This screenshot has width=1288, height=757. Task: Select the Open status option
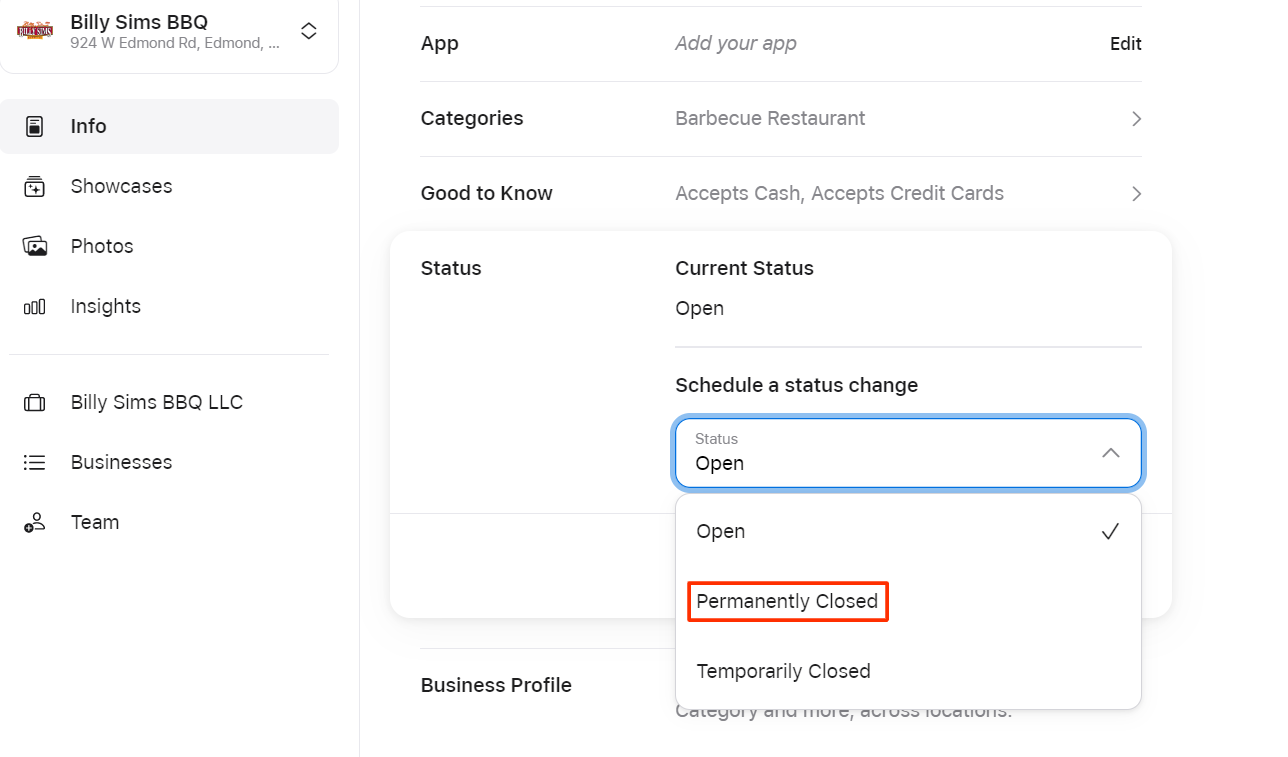[x=908, y=531]
